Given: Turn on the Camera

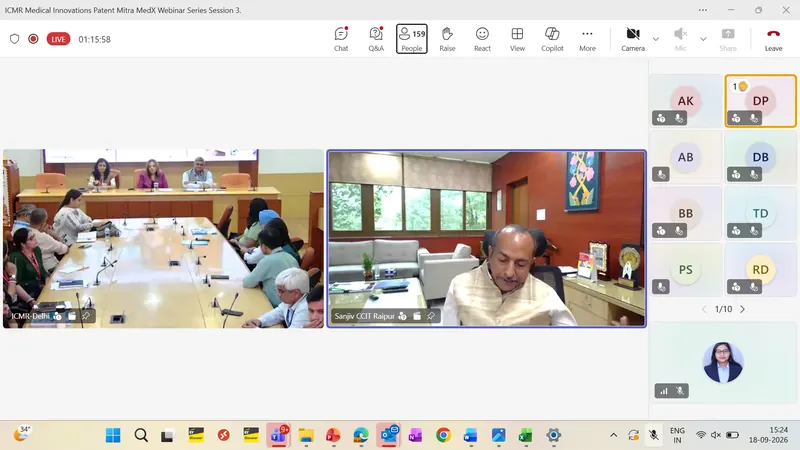Looking at the screenshot, I should [633, 39].
